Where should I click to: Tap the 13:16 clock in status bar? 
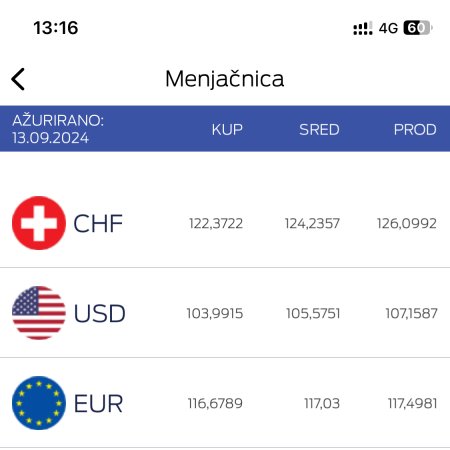point(56,28)
